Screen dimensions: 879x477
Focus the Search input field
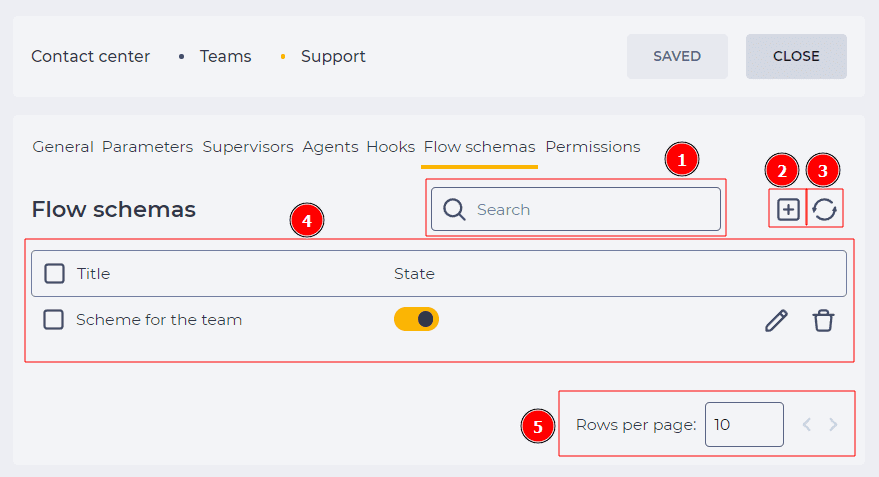(576, 209)
